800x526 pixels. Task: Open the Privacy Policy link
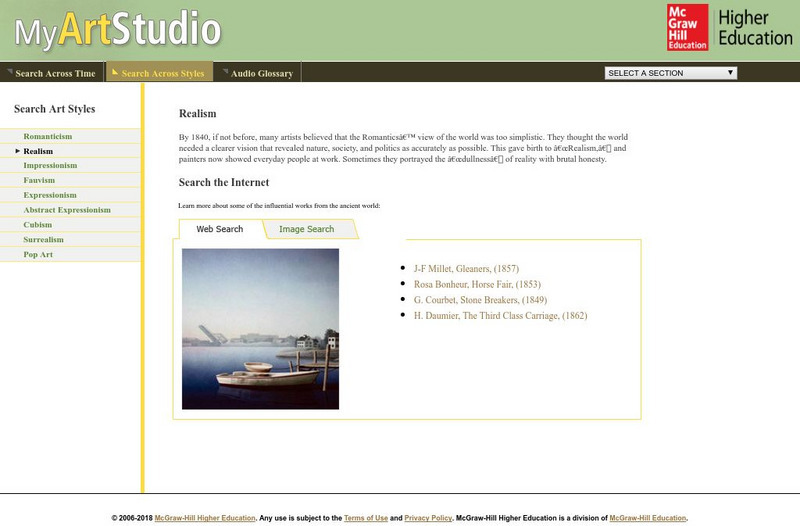(428, 518)
